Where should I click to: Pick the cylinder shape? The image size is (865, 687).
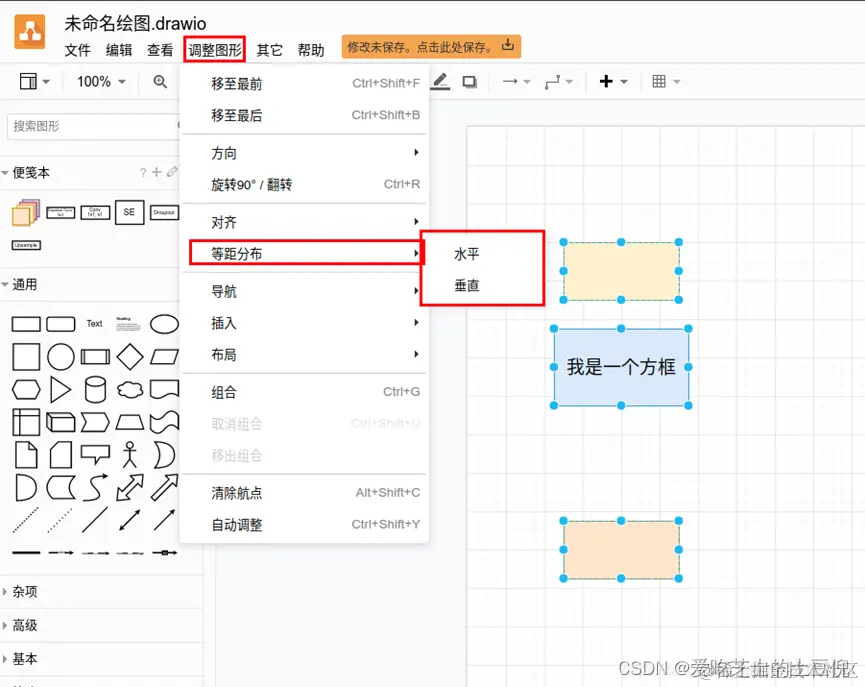click(95, 390)
